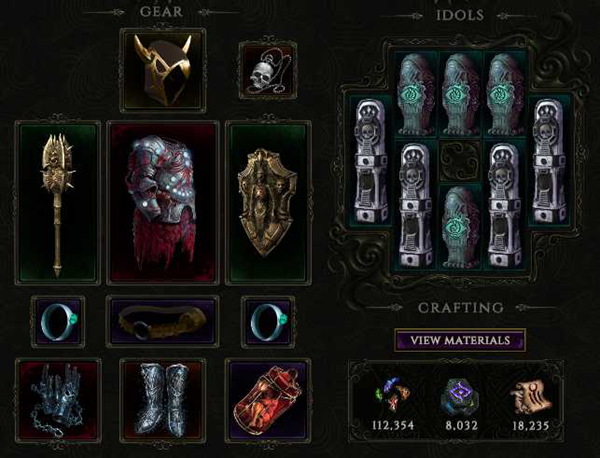600x458 pixels.
Task: Click the skull amulet on chain
Action: pyautogui.click(x=268, y=70)
